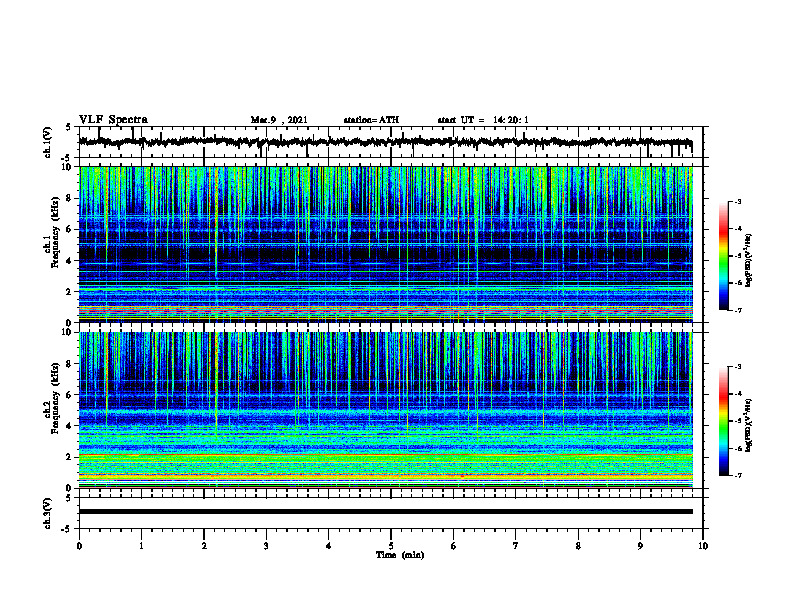Click time-axis tick label "5"
This screenshot has height=612, width=792.
click(391, 546)
